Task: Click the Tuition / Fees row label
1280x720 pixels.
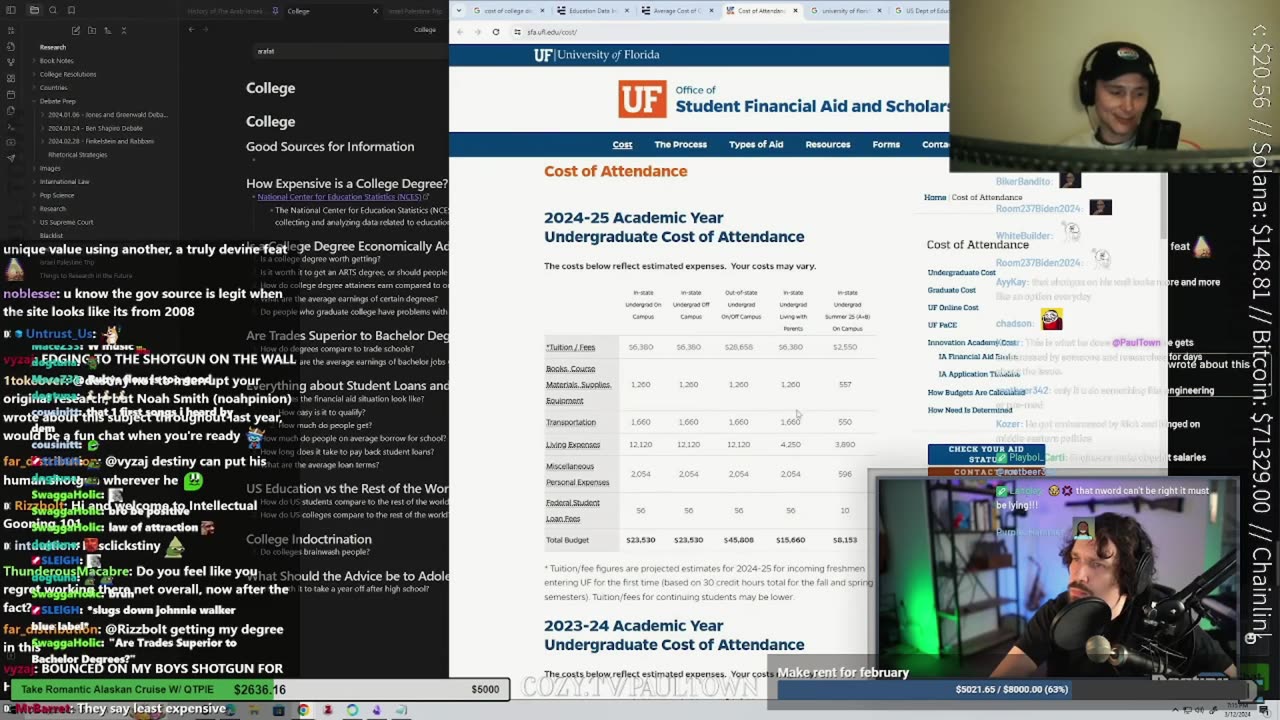Action: 570,347
